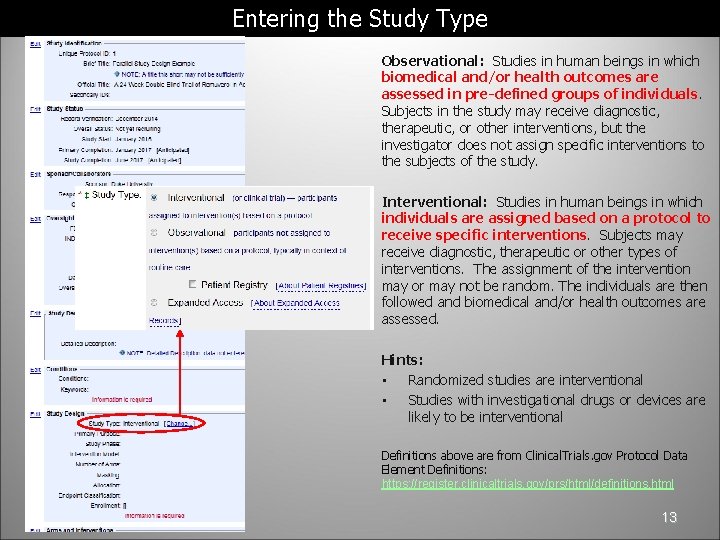Open the About Expanded Access Records link

click(x=296, y=303)
